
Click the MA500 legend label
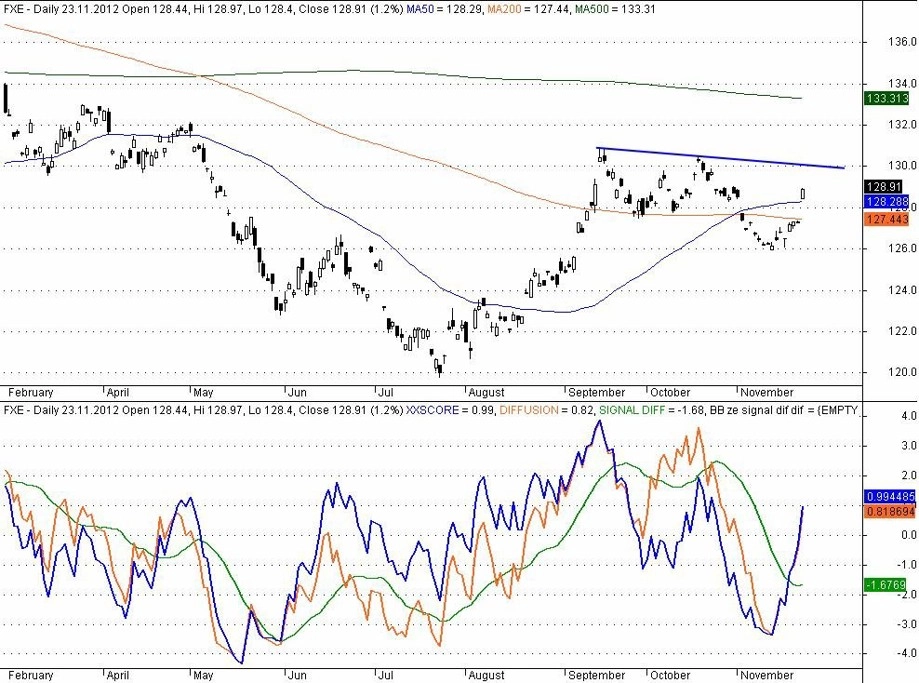[x=591, y=9]
